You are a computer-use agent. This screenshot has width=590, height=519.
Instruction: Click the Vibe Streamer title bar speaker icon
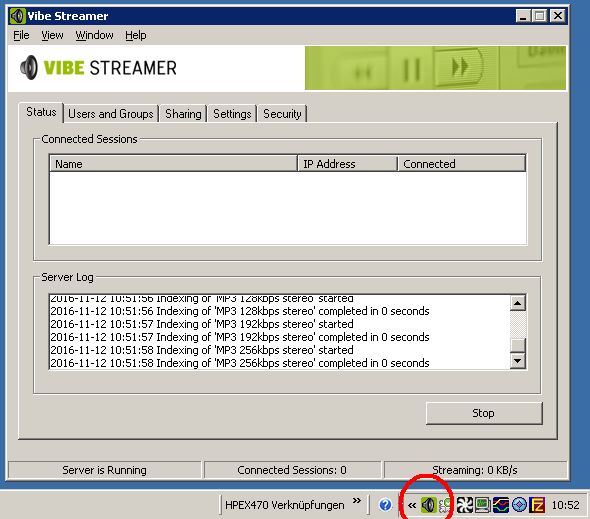(17, 16)
